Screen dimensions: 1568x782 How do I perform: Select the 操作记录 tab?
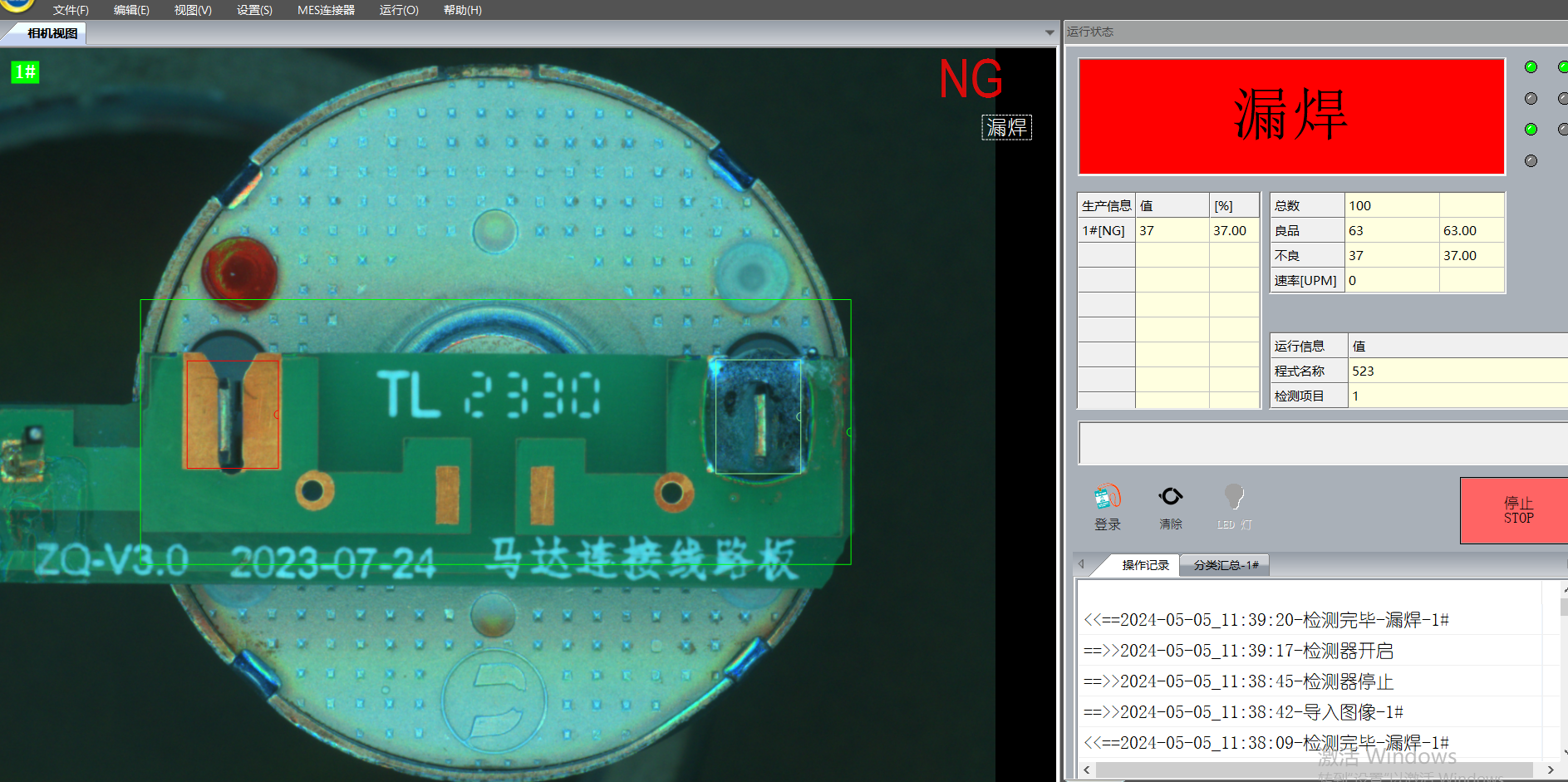1145,565
